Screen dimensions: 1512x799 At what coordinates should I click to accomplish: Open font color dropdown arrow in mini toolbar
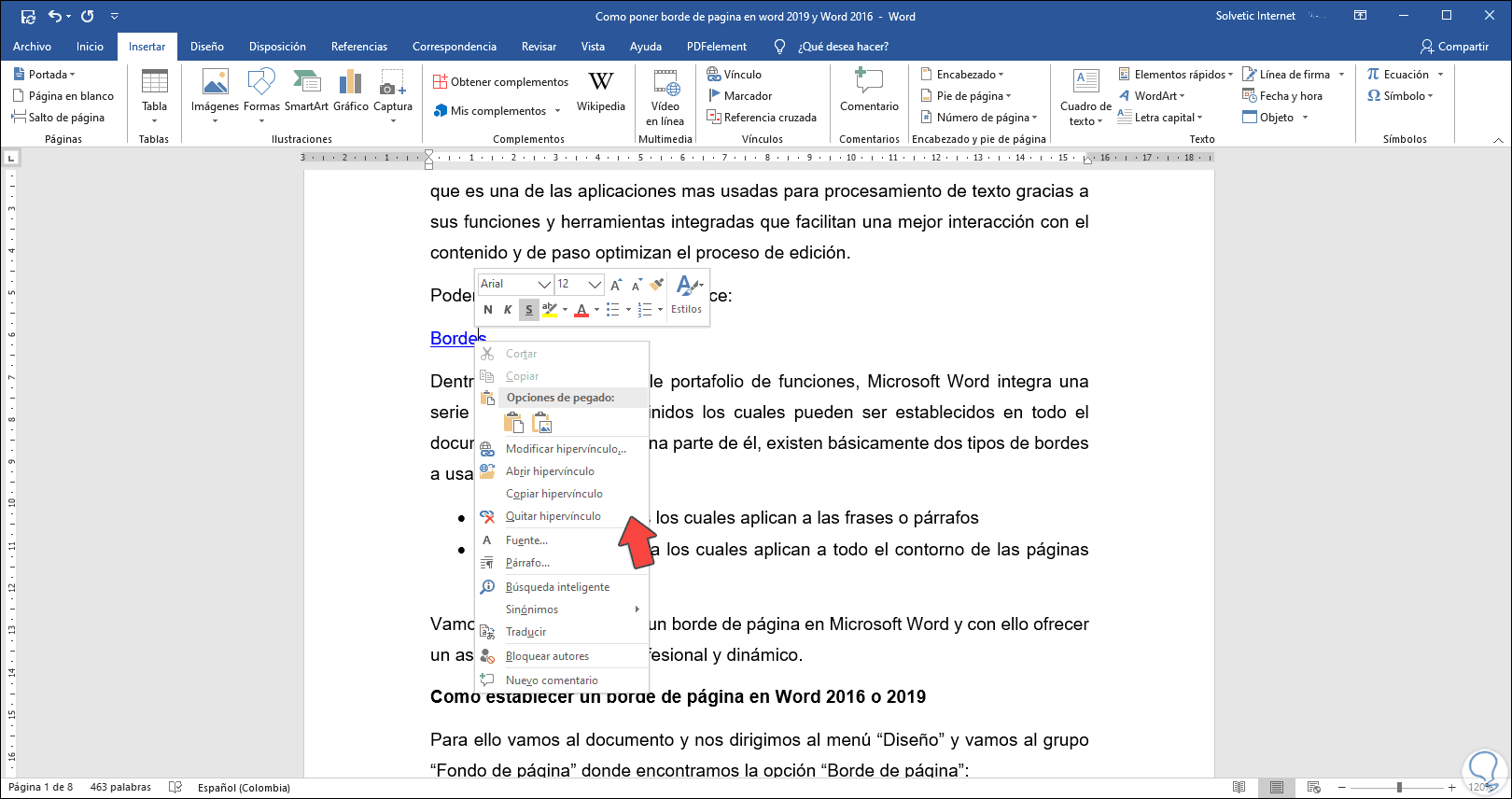596,310
